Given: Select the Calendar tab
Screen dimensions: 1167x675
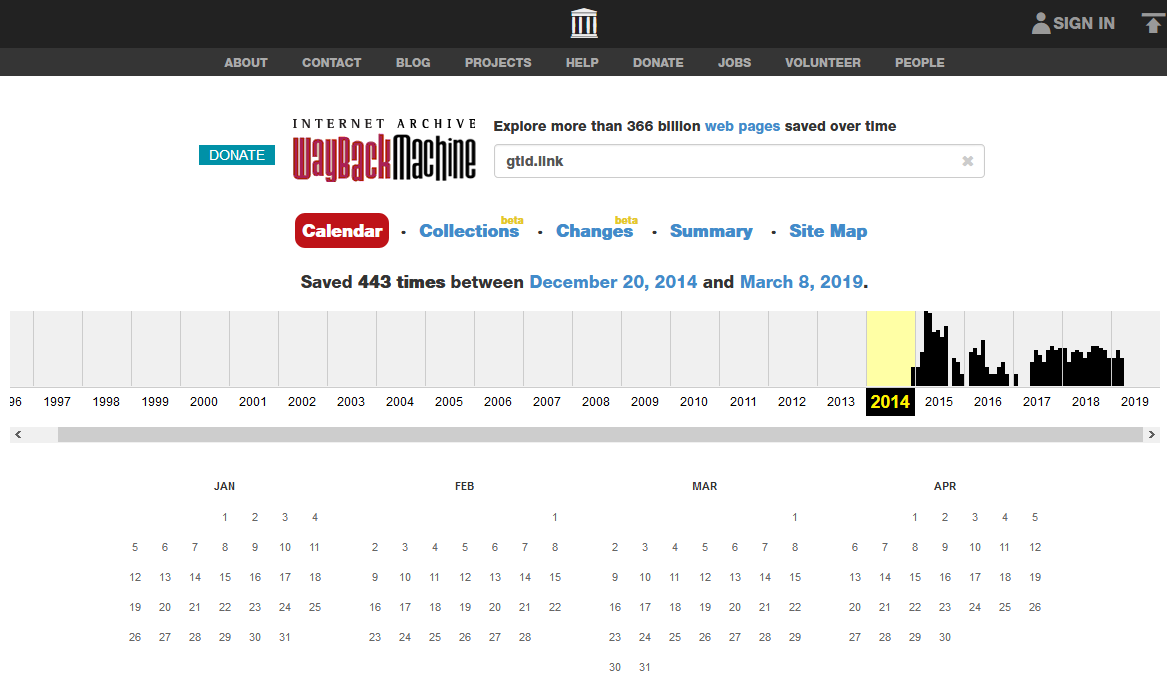Looking at the screenshot, I should (342, 231).
